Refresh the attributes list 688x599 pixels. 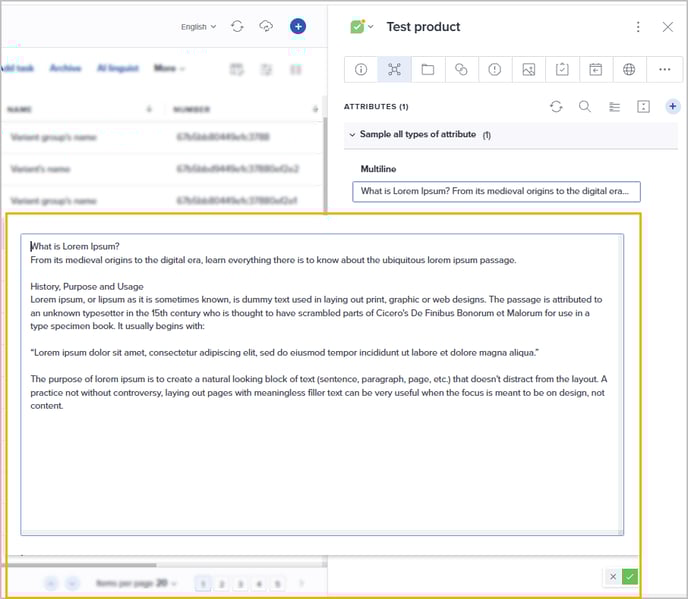click(x=556, y=106)
